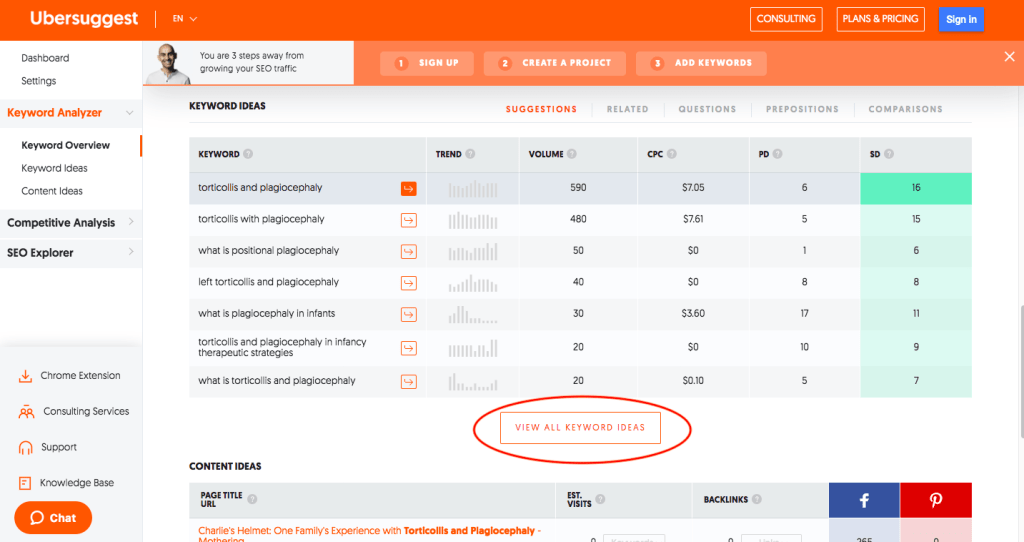Open arrow icon for torticollis with plagiocephaly
Image resolution: width=1024 pixels, height=542 pixels.
click(409, 220)
